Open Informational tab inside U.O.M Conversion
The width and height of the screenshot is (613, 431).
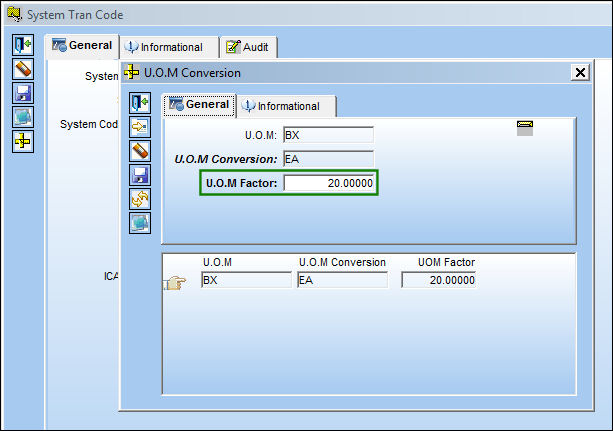coord(287,106)
